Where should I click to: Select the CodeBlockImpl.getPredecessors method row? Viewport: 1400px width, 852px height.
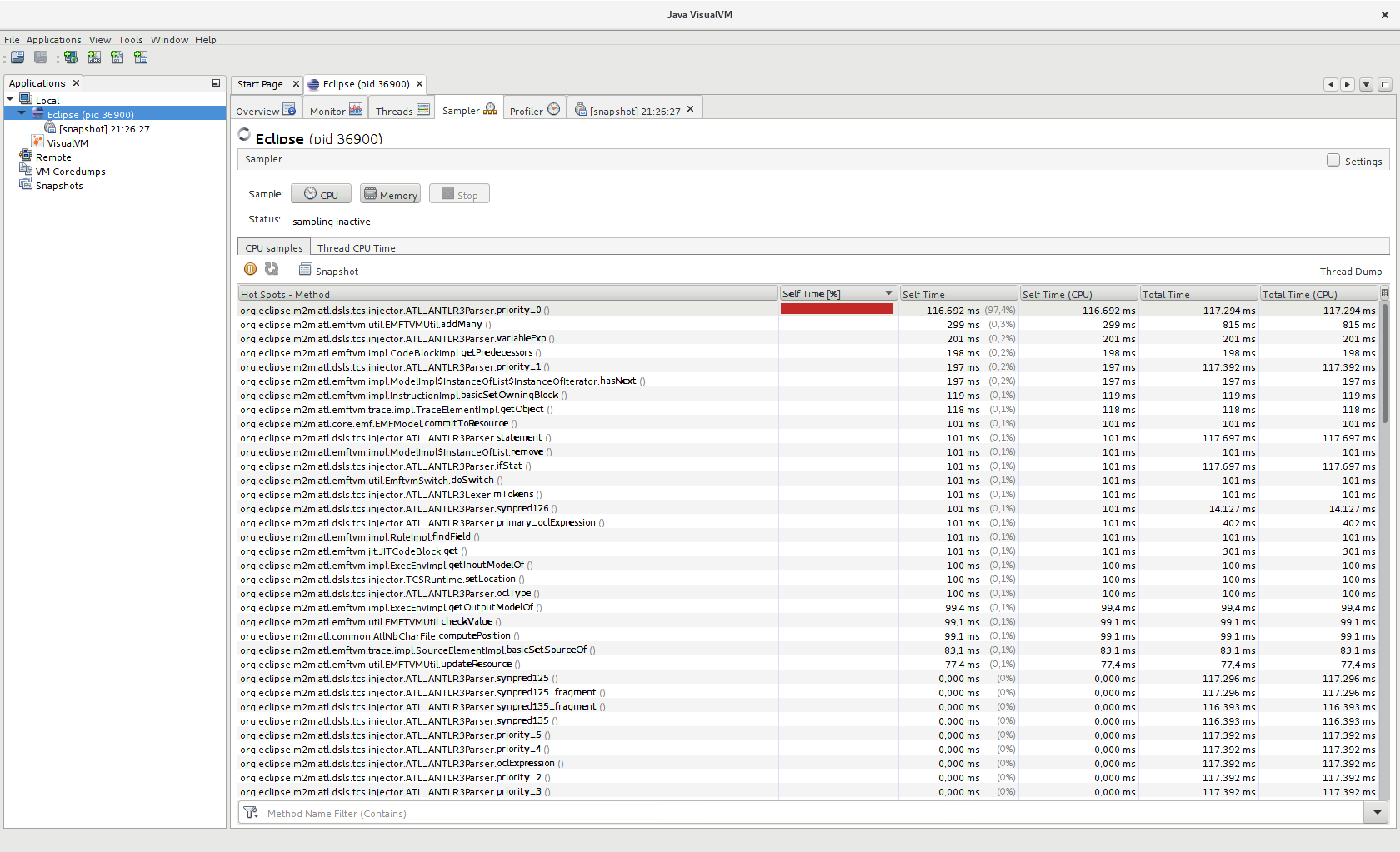pos(808,352)
